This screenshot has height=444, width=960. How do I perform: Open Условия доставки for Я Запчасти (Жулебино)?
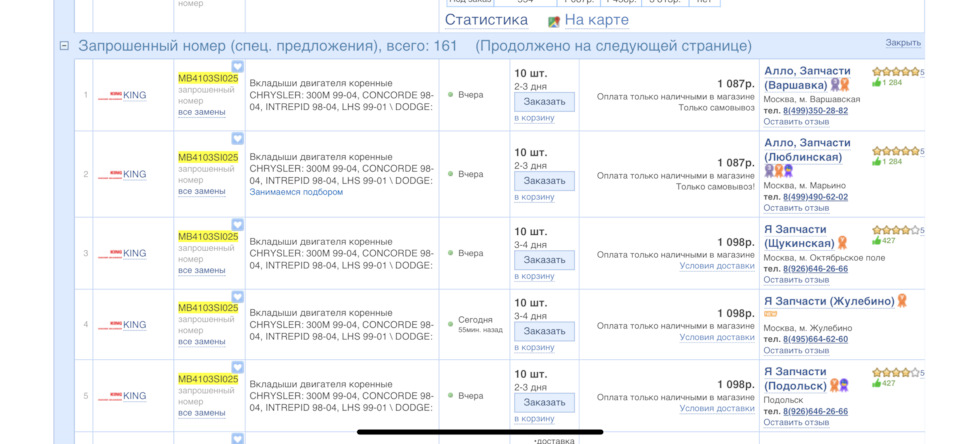(717, 337)
